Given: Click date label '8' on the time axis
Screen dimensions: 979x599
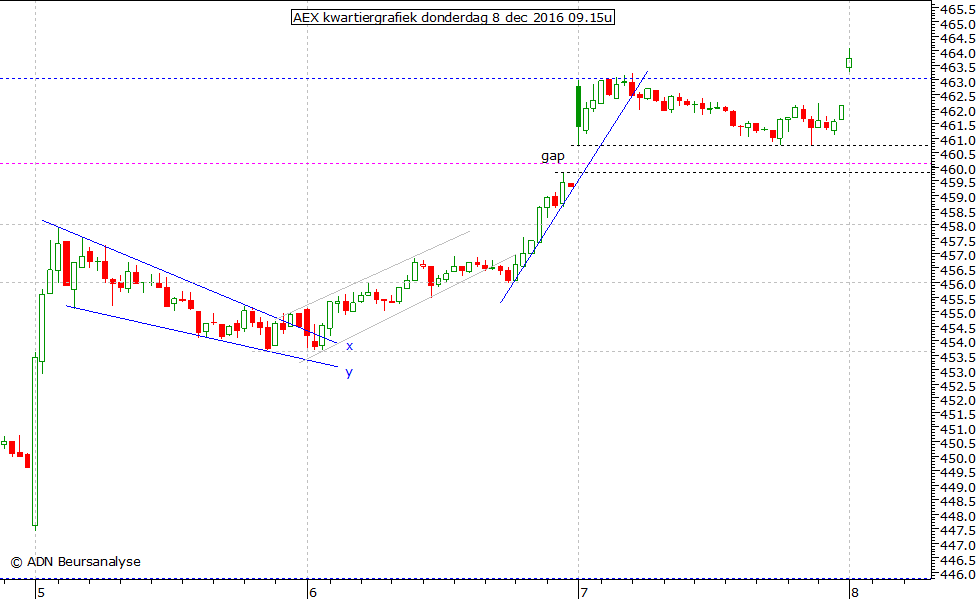Looking at the screenshot, I should coord(855,592).
